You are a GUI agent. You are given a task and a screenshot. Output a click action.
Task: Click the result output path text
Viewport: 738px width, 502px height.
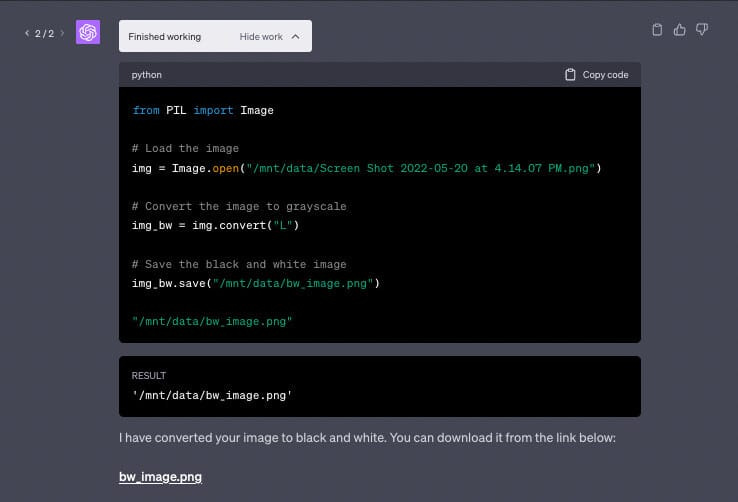[212, 395]
